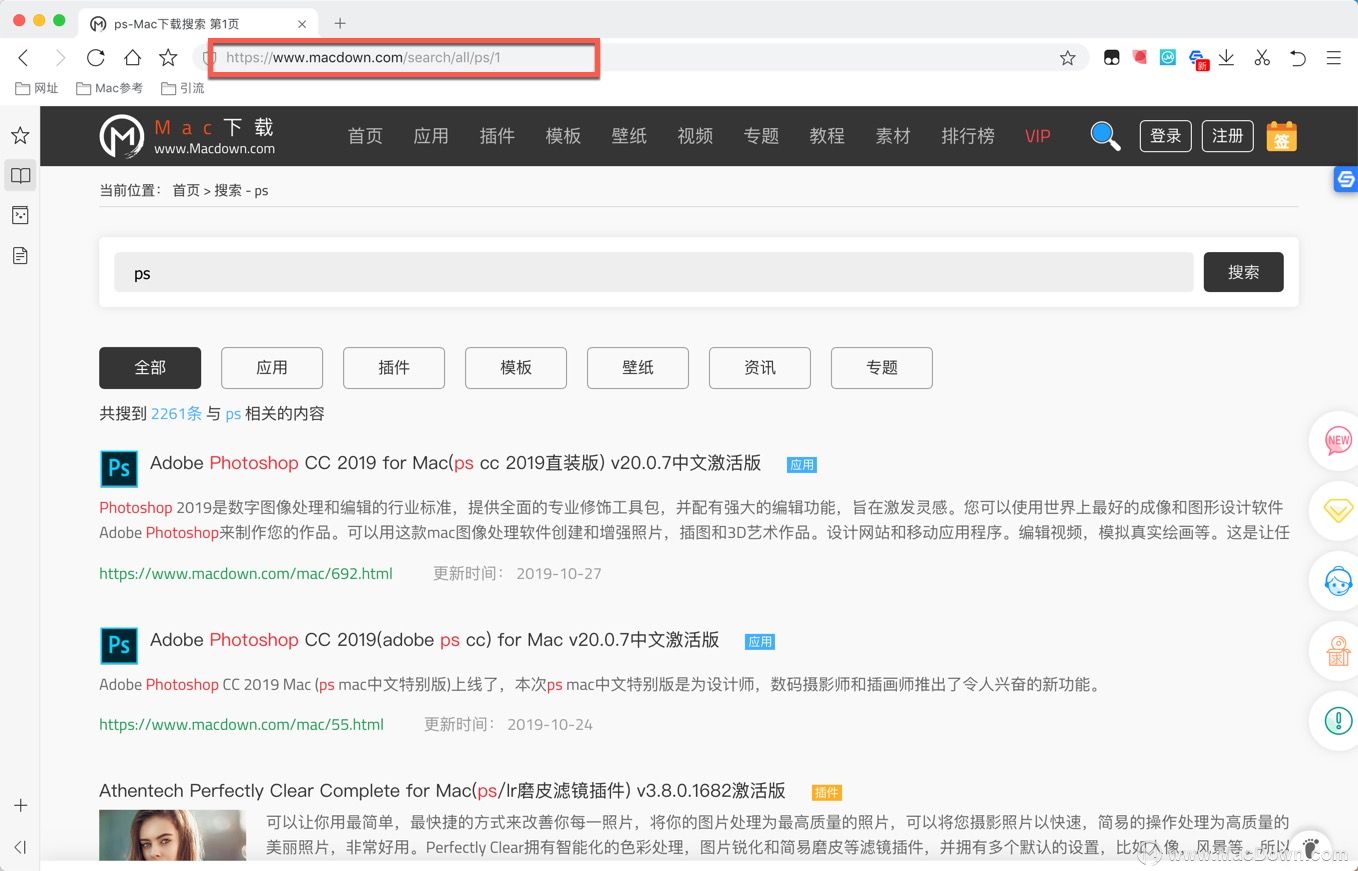Open 排行榜 in the site navigation
1358x871 pixels.
[968, 136]
